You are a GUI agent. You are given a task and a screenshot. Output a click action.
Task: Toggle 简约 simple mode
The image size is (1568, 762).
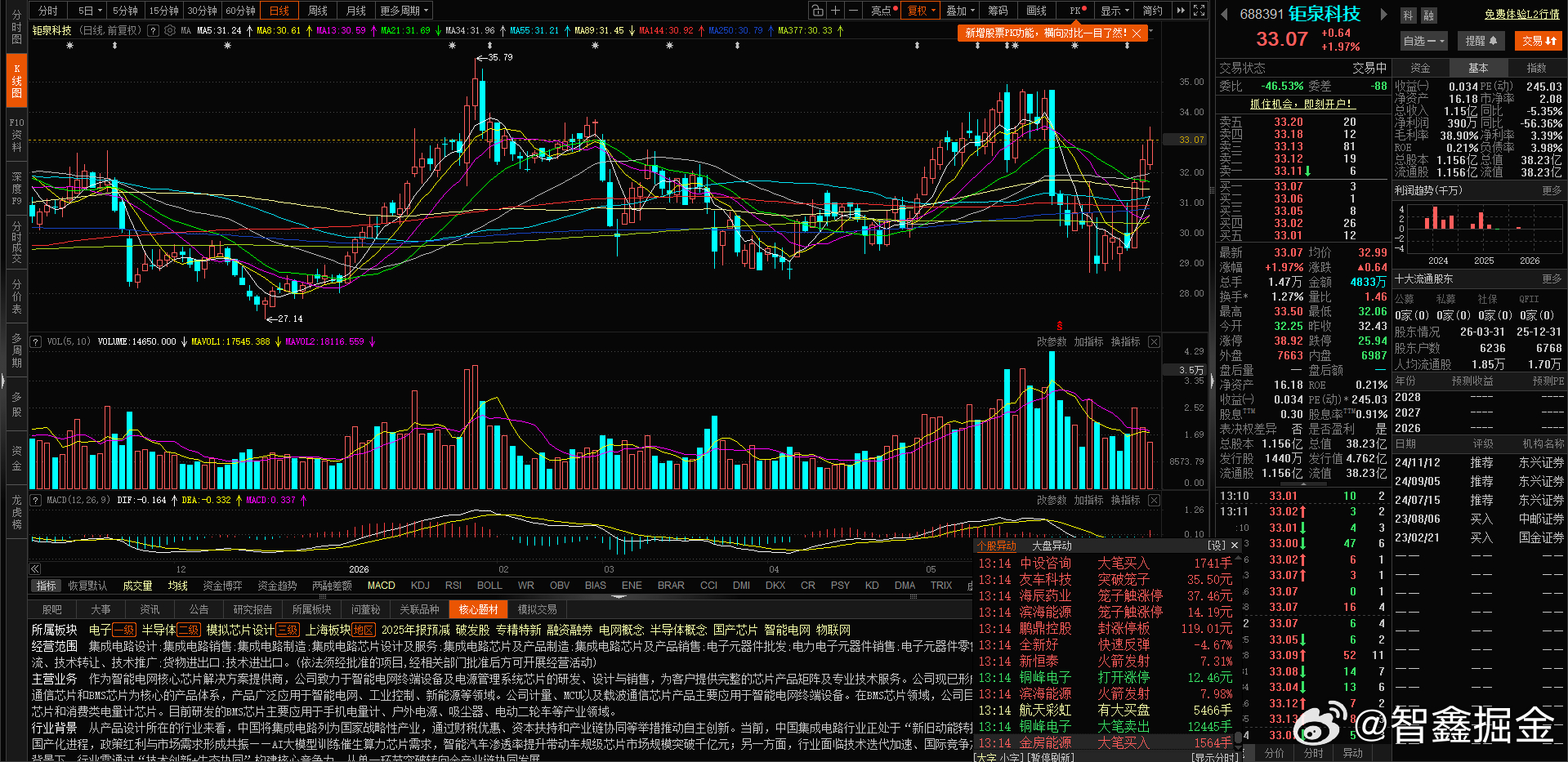tap(1152, 11)
